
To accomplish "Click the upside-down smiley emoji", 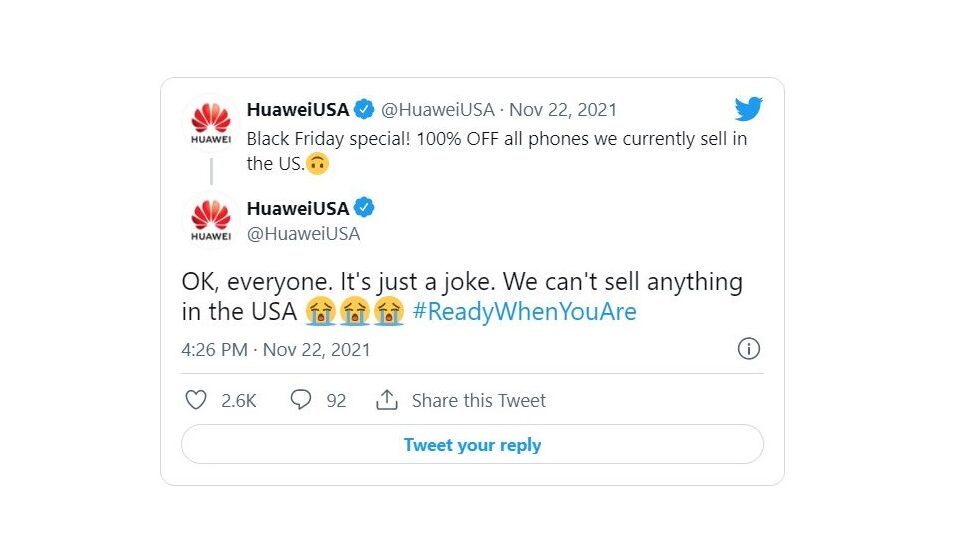I will (x=318, y=164).
